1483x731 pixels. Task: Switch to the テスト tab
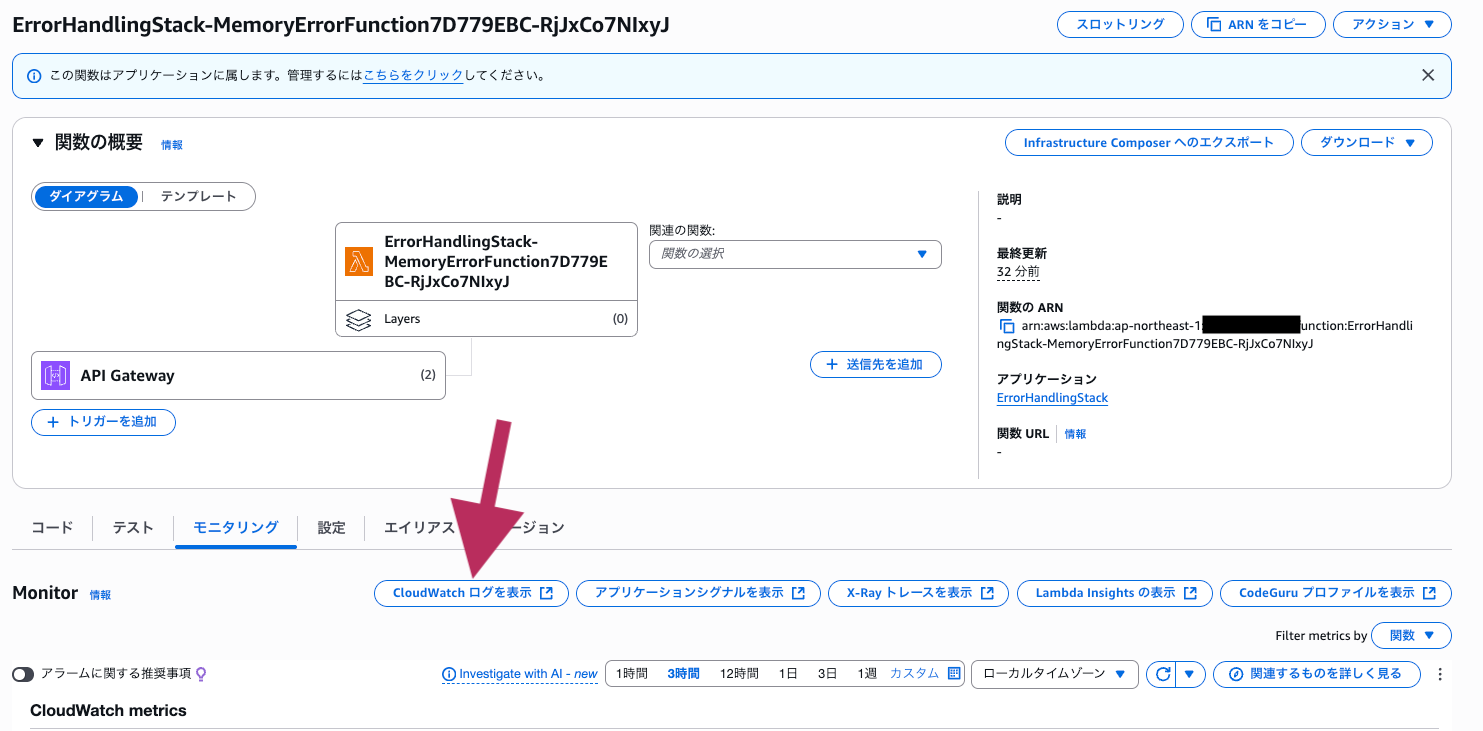coord(133,527)
